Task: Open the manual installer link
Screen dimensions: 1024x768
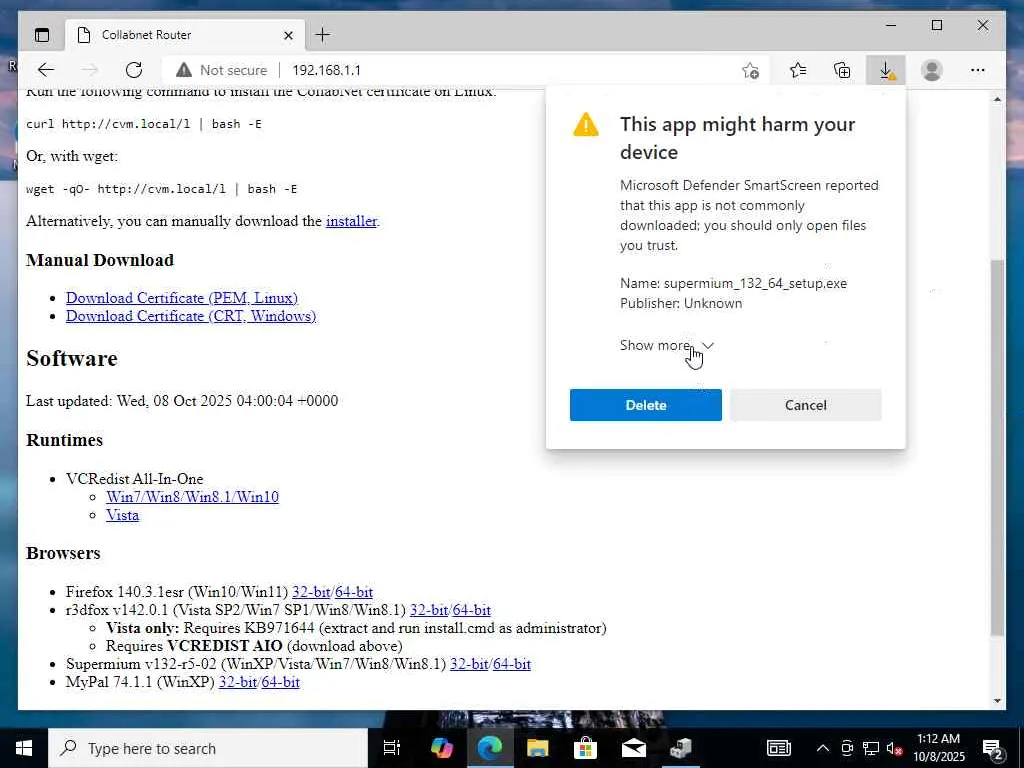Action: click(x=351, y=221)
